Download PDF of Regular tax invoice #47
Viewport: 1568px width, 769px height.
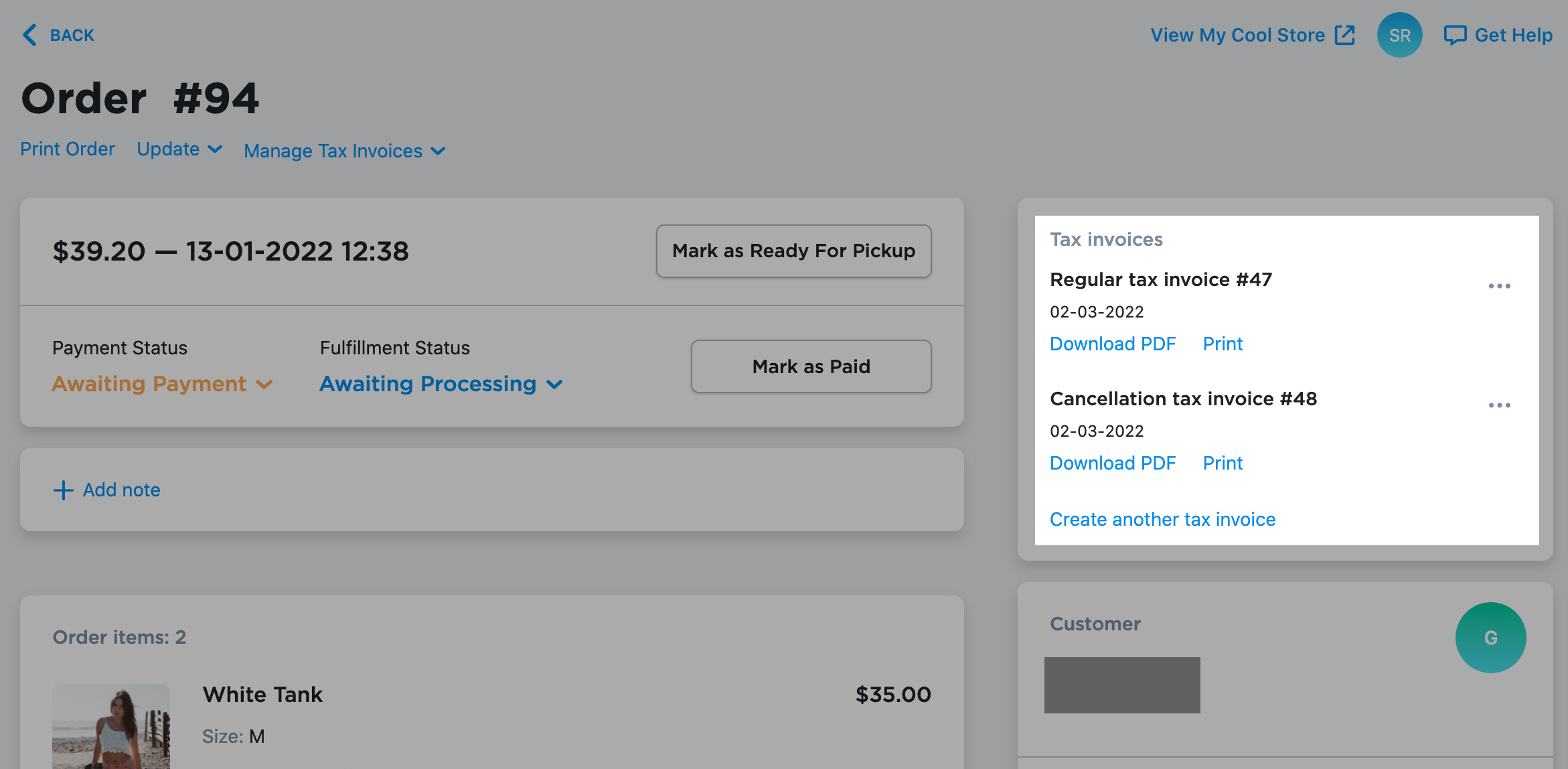coord(1113,343)
